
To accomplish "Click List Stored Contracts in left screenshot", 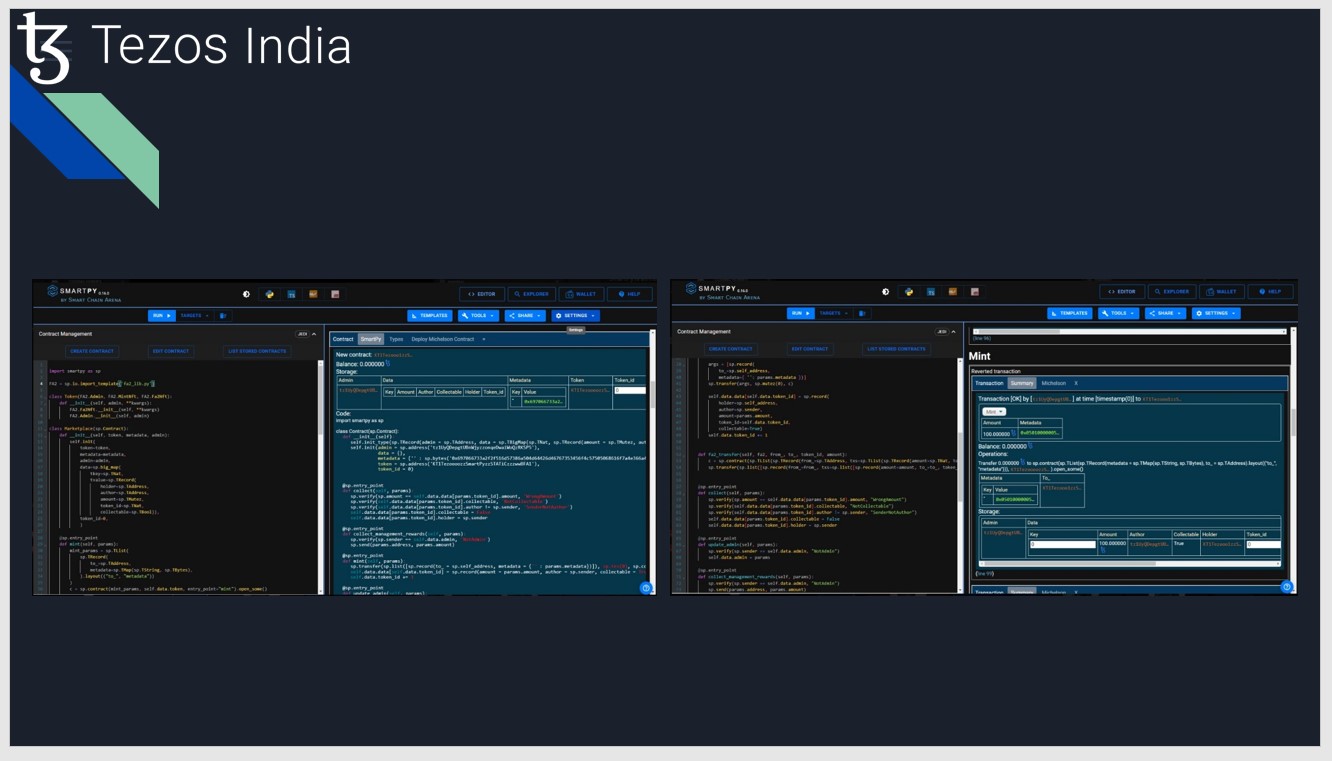I will 258,351.
